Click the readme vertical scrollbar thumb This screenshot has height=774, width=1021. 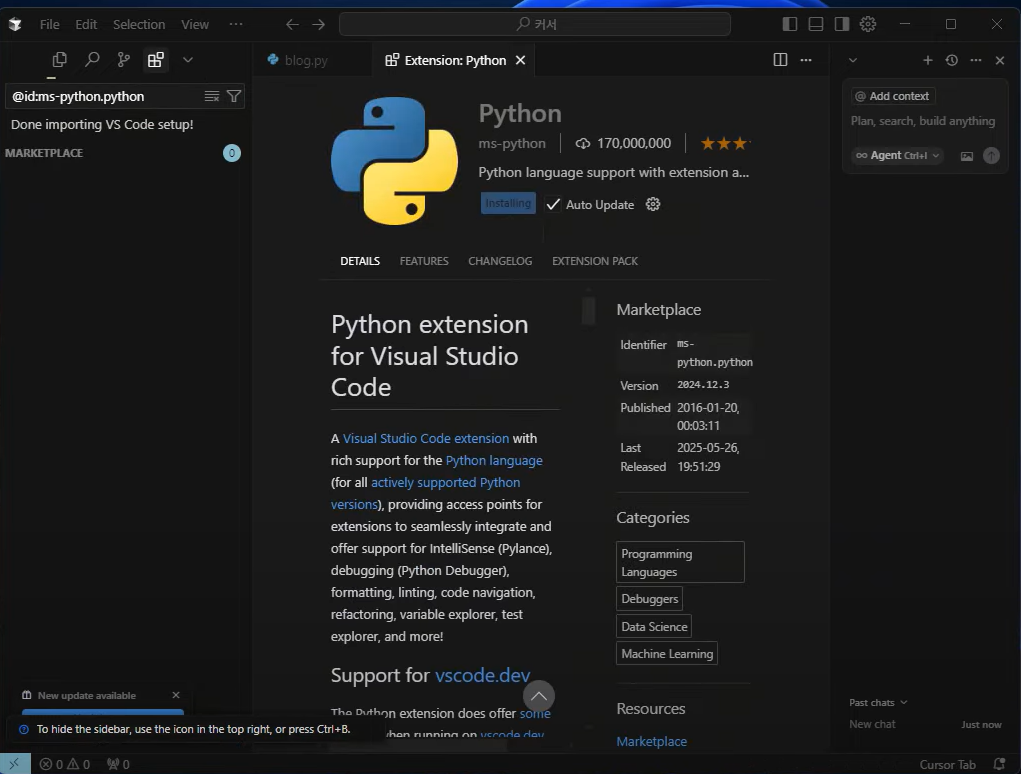tap(589, 310)
